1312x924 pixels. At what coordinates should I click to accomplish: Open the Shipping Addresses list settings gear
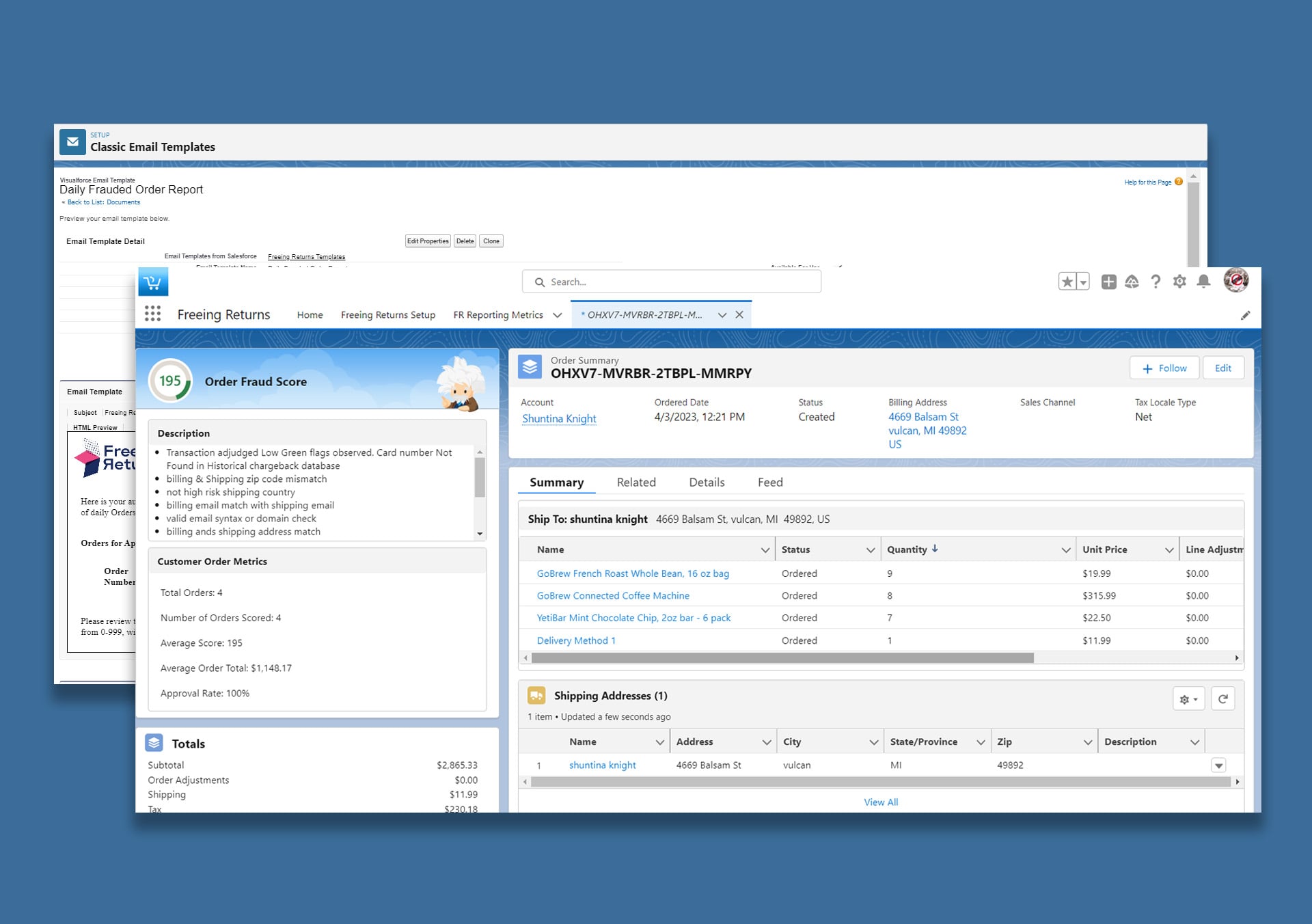(1188, 698)
